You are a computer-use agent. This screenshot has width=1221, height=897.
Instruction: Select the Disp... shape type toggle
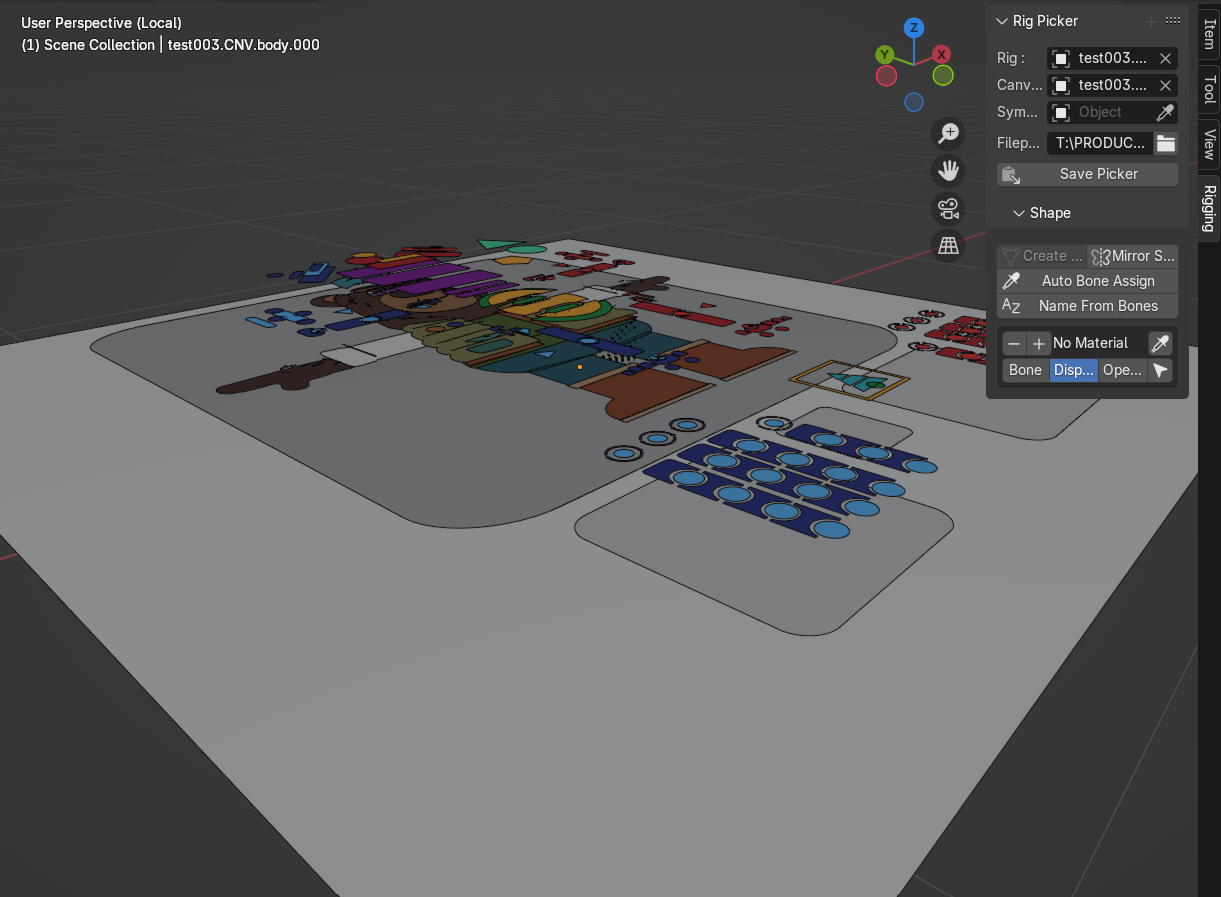tap(1073, 371)
